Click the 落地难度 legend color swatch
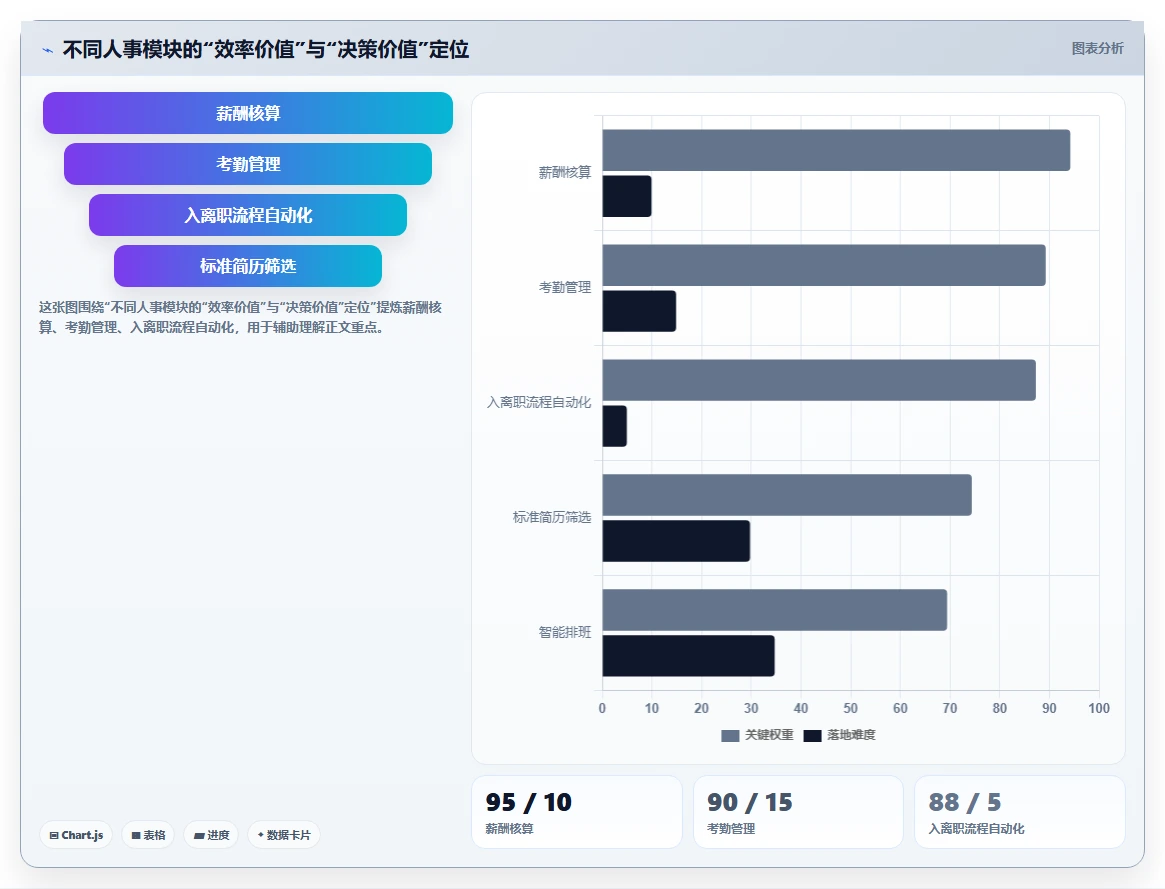Viewport: 1165px width, 889px height. (812, 736)
